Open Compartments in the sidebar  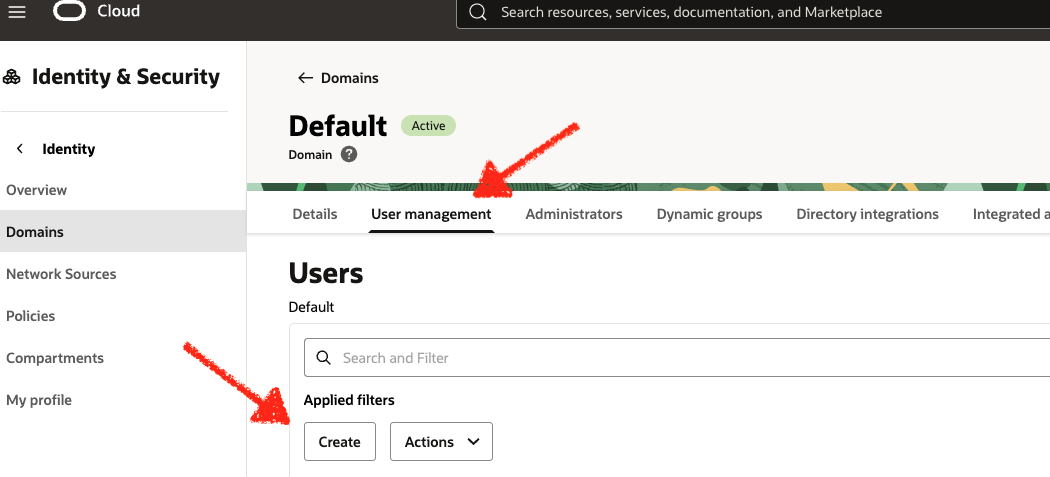click(55, 358)
